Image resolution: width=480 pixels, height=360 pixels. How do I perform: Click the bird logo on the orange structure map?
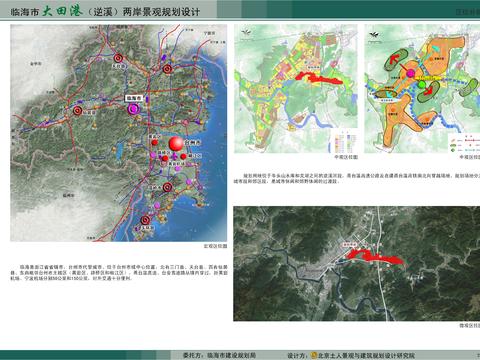(375, 34)
